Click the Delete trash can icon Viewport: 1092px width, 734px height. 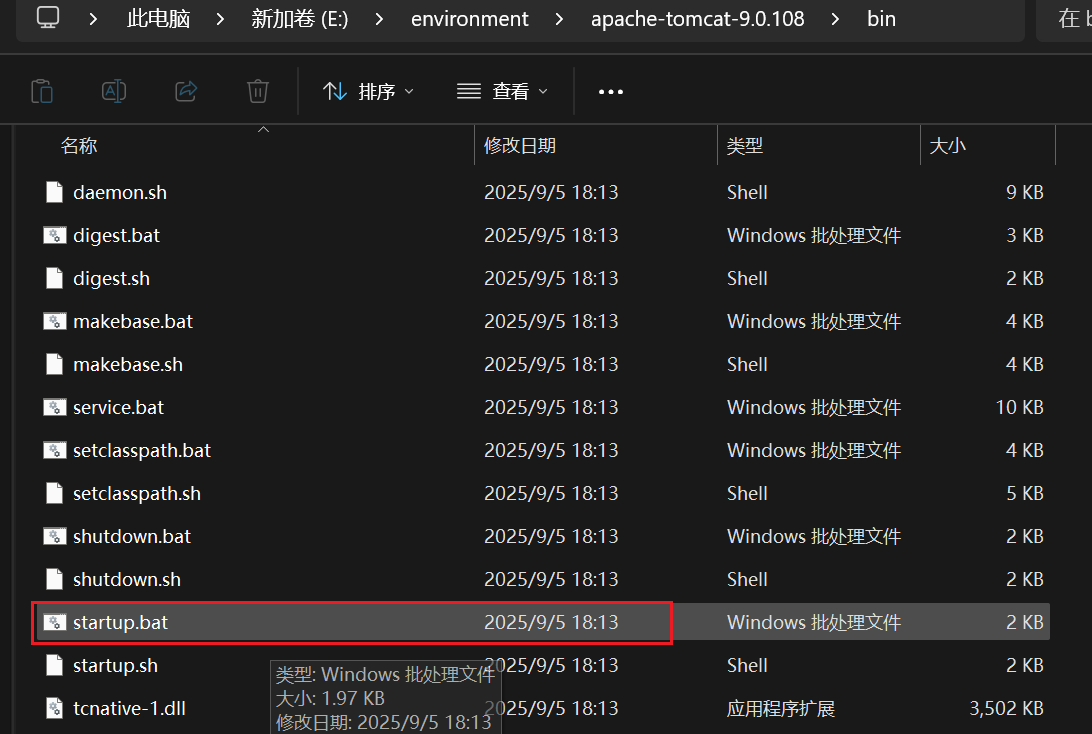coord(258,91)
